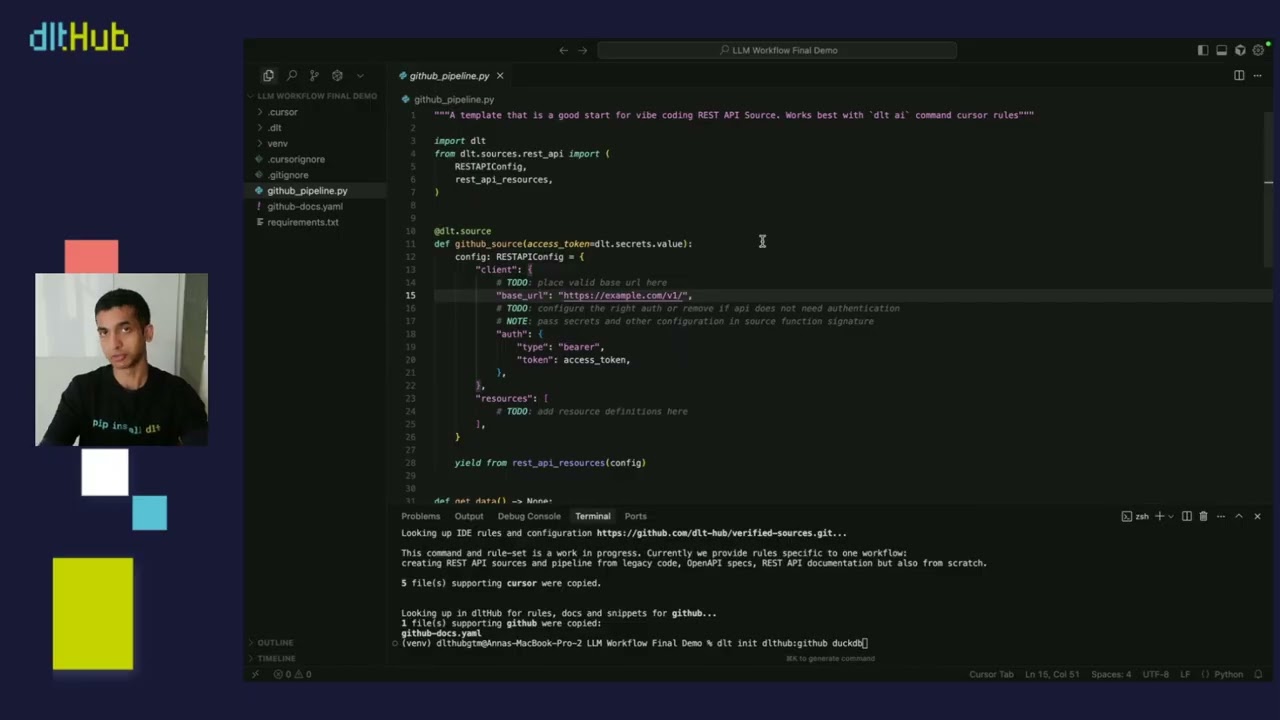Click the Ln 15, Col 51 status item
1280x720 pixels.
click(1052, 674)
